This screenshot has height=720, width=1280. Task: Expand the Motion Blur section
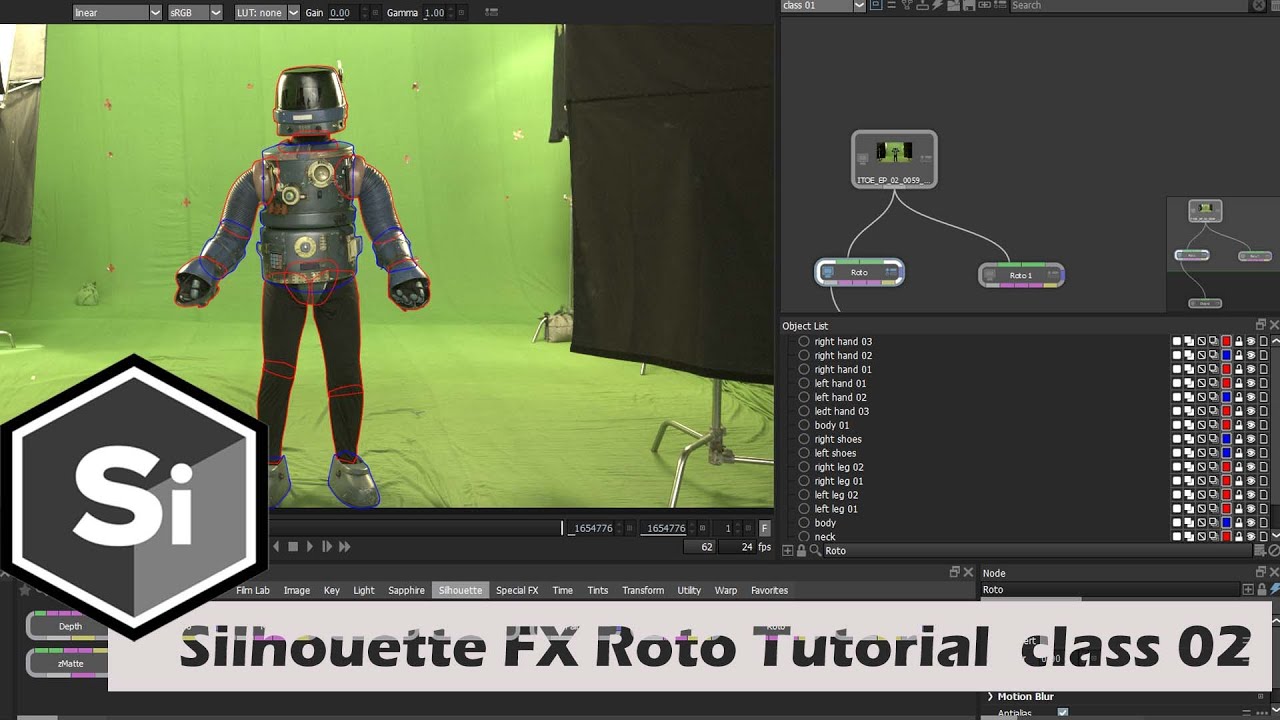click(990, 696)
